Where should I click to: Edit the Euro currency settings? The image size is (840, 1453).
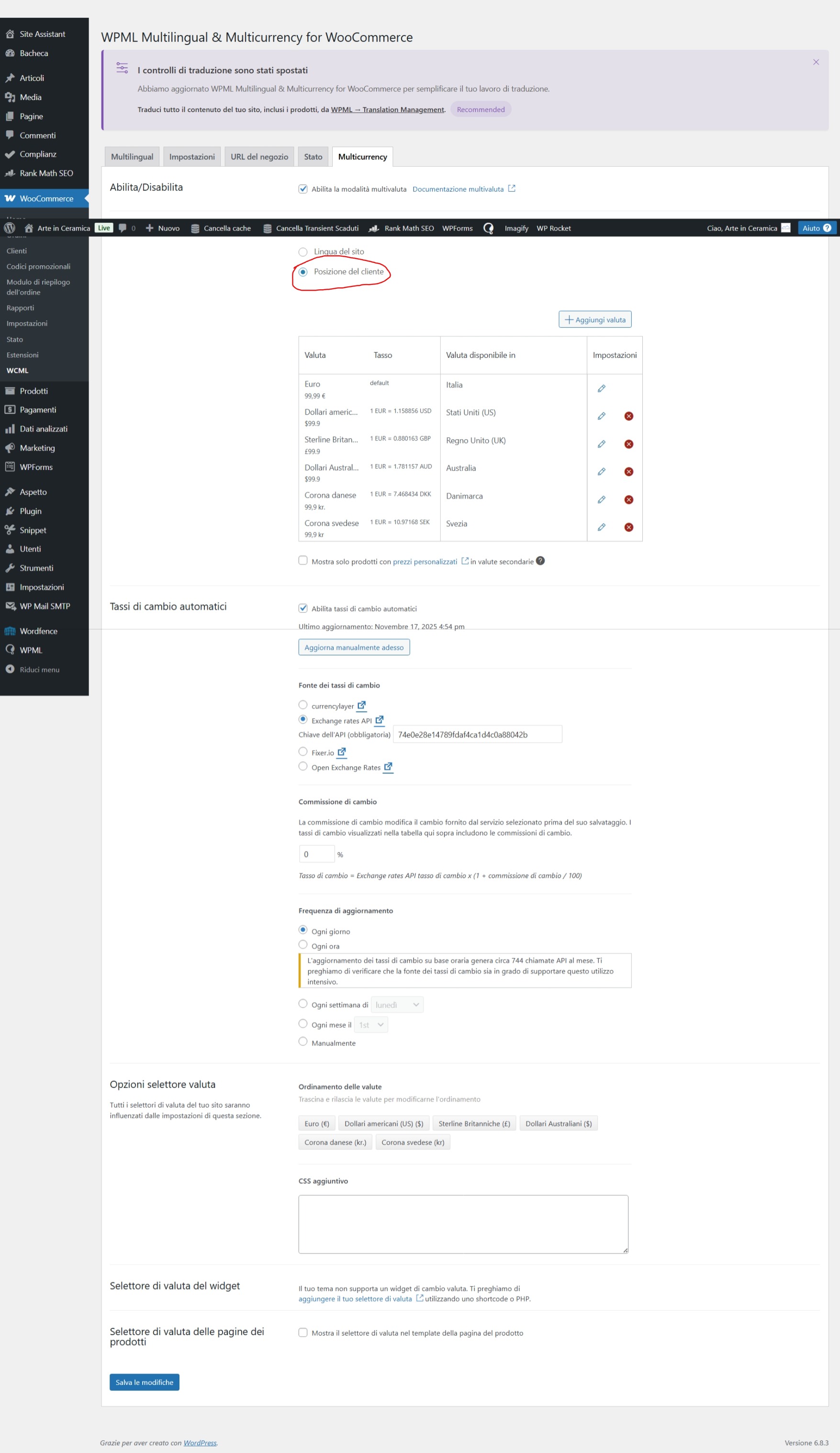601,388
